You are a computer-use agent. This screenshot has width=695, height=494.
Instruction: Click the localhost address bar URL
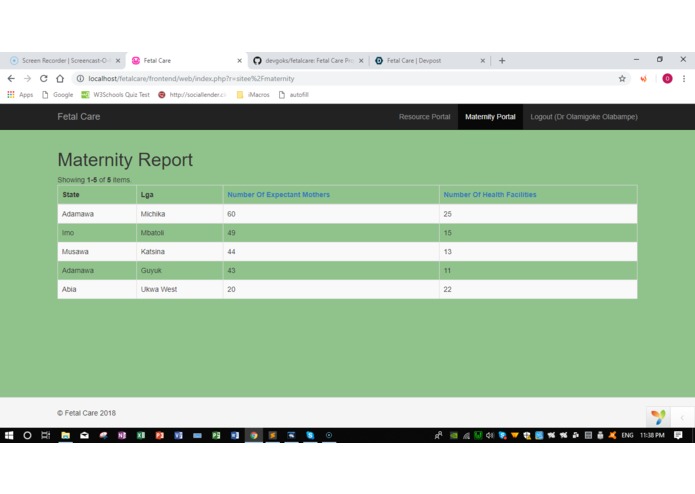(191, 78)
